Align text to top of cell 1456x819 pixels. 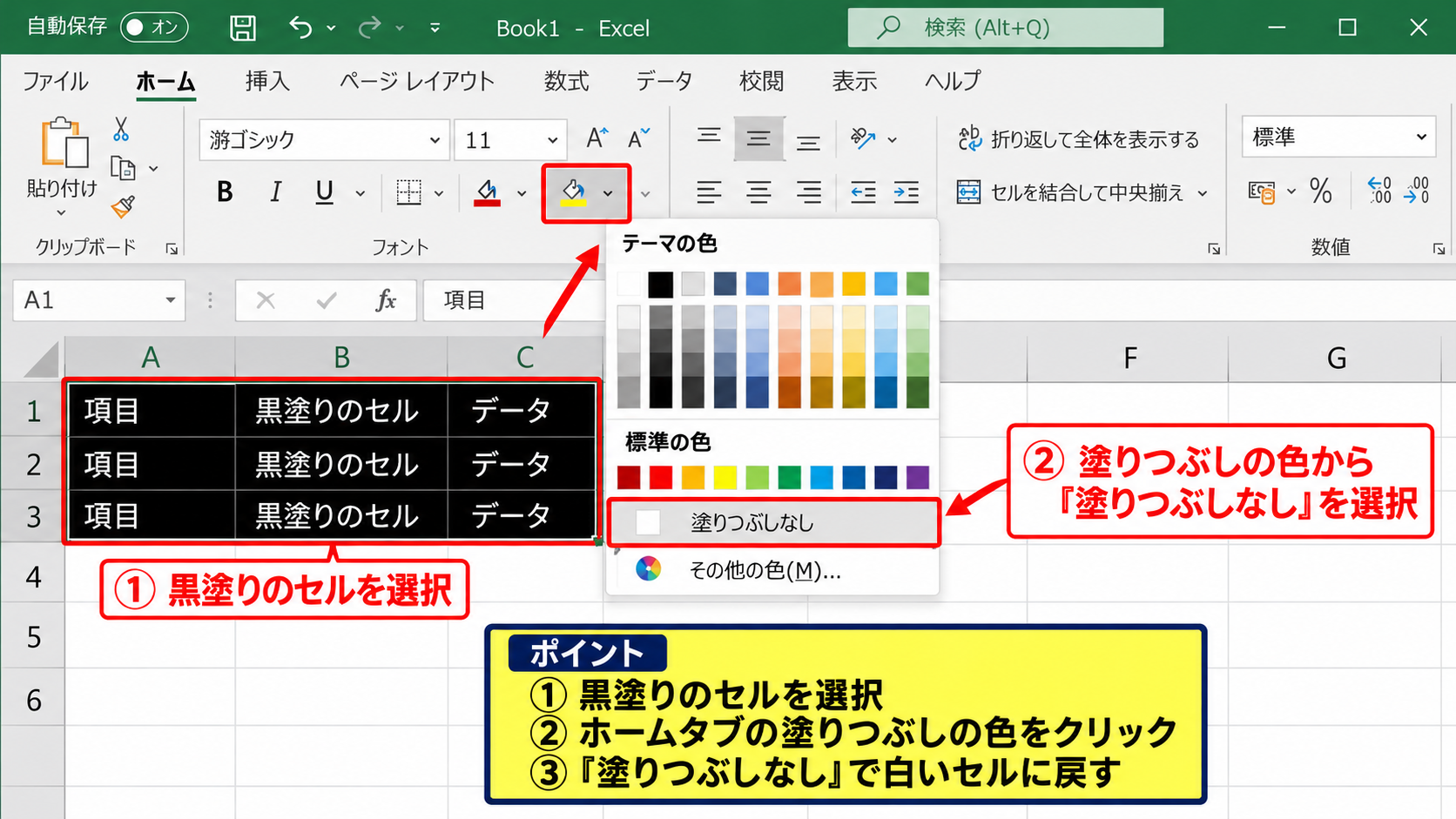click(x=709, y=137)
